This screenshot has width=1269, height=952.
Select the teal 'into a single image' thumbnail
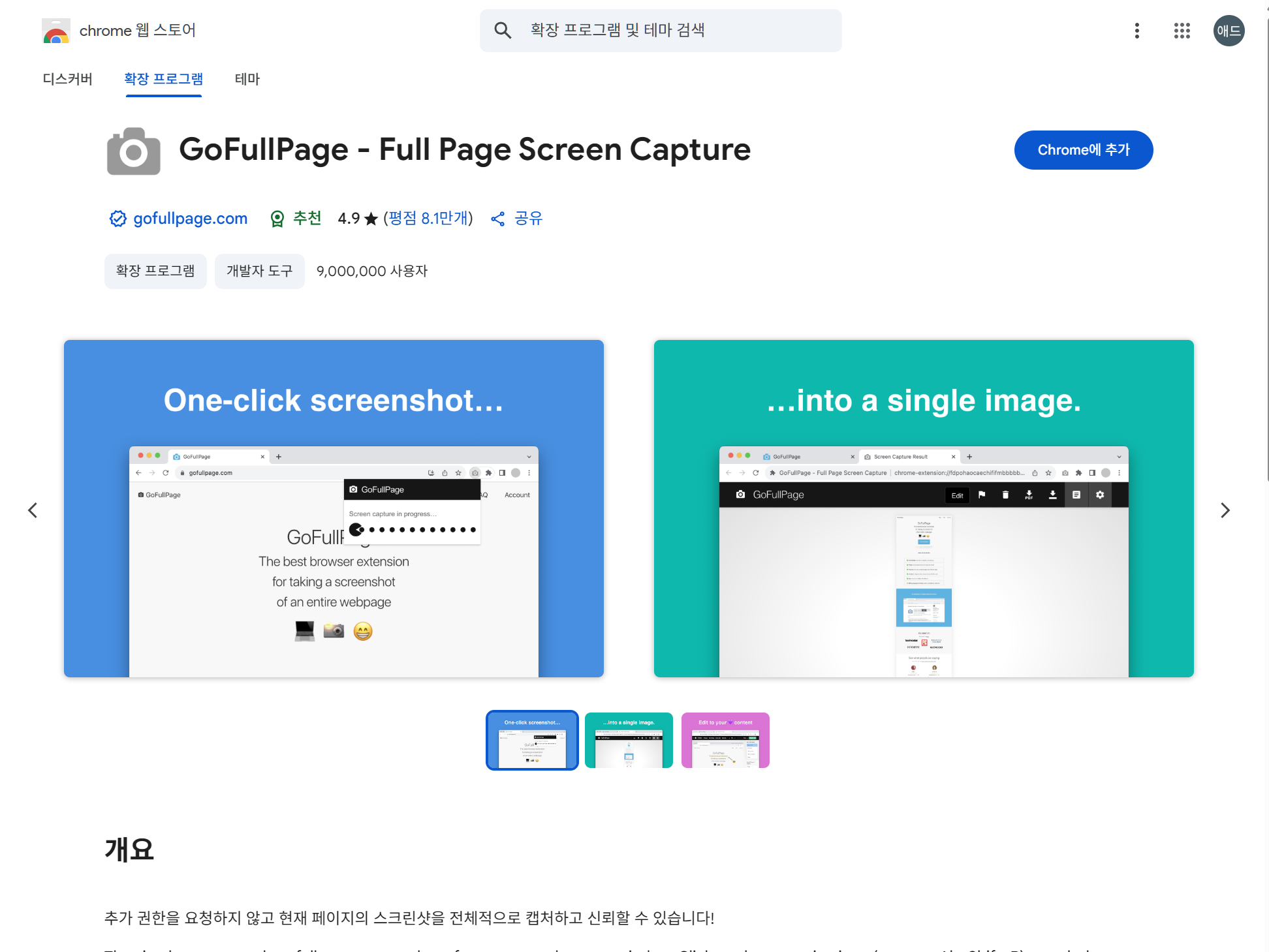click(x=628, y=740)
